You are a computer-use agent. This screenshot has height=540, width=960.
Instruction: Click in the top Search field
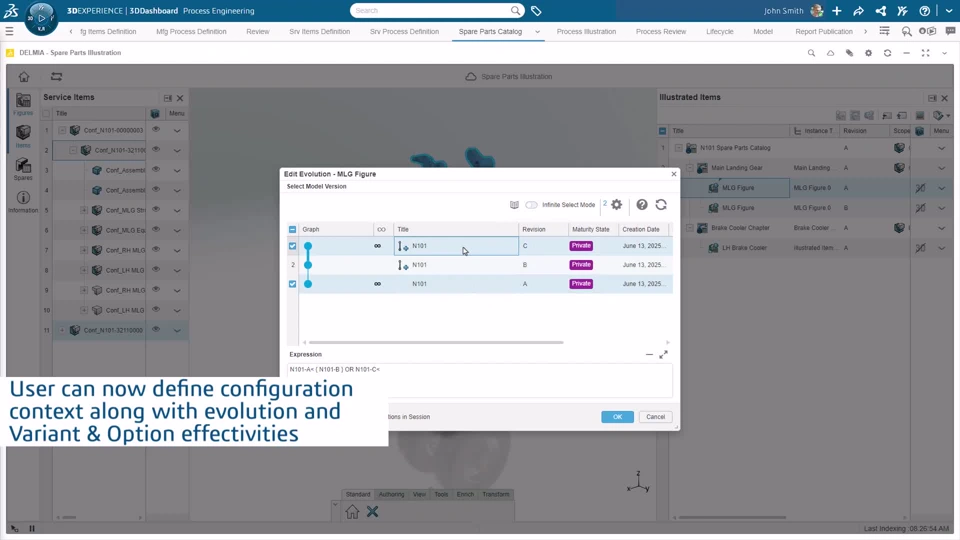pyautogui.click(x=432, y=10)
